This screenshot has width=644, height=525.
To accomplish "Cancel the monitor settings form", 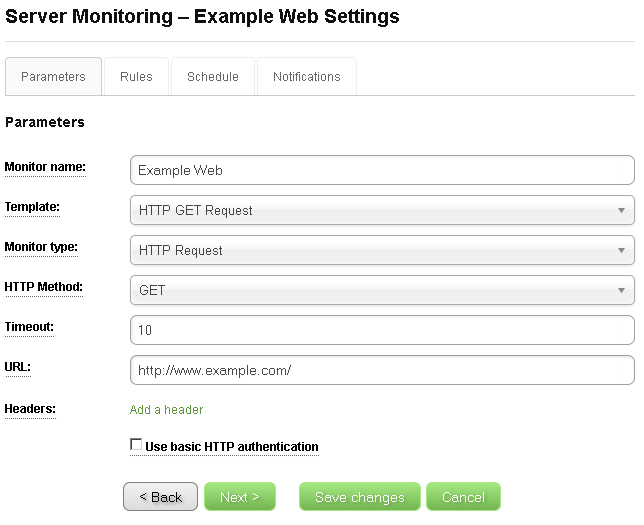I will 463,497.
